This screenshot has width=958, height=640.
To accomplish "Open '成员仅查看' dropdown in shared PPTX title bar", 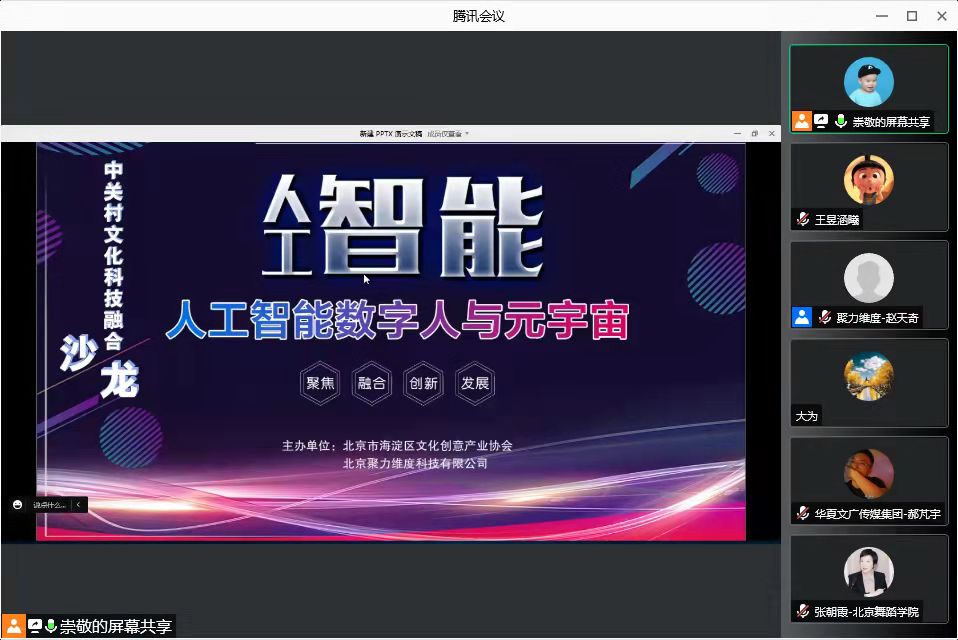I will [448, 134].
